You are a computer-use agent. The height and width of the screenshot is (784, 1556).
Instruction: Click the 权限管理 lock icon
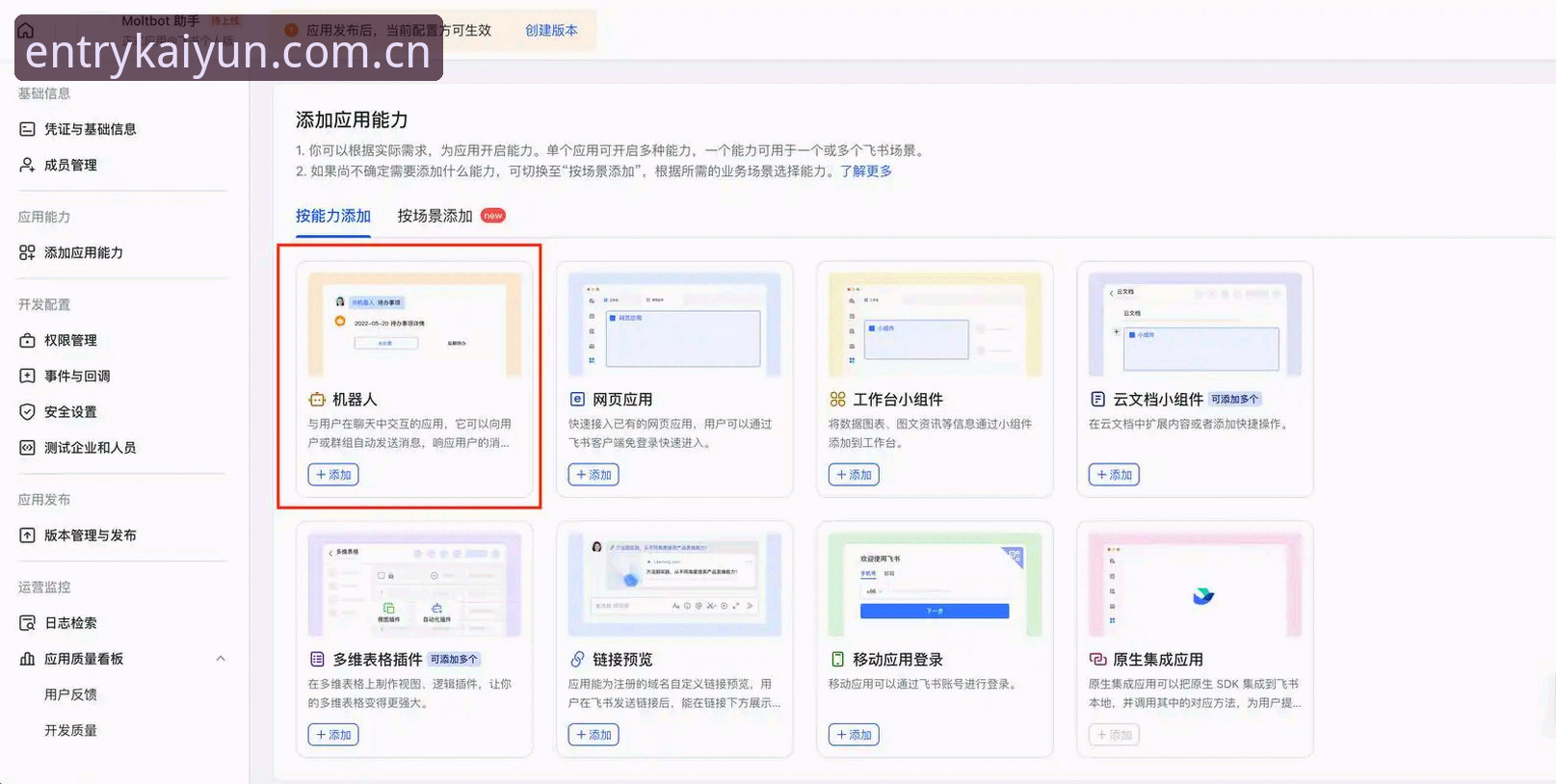click(27, 340)
